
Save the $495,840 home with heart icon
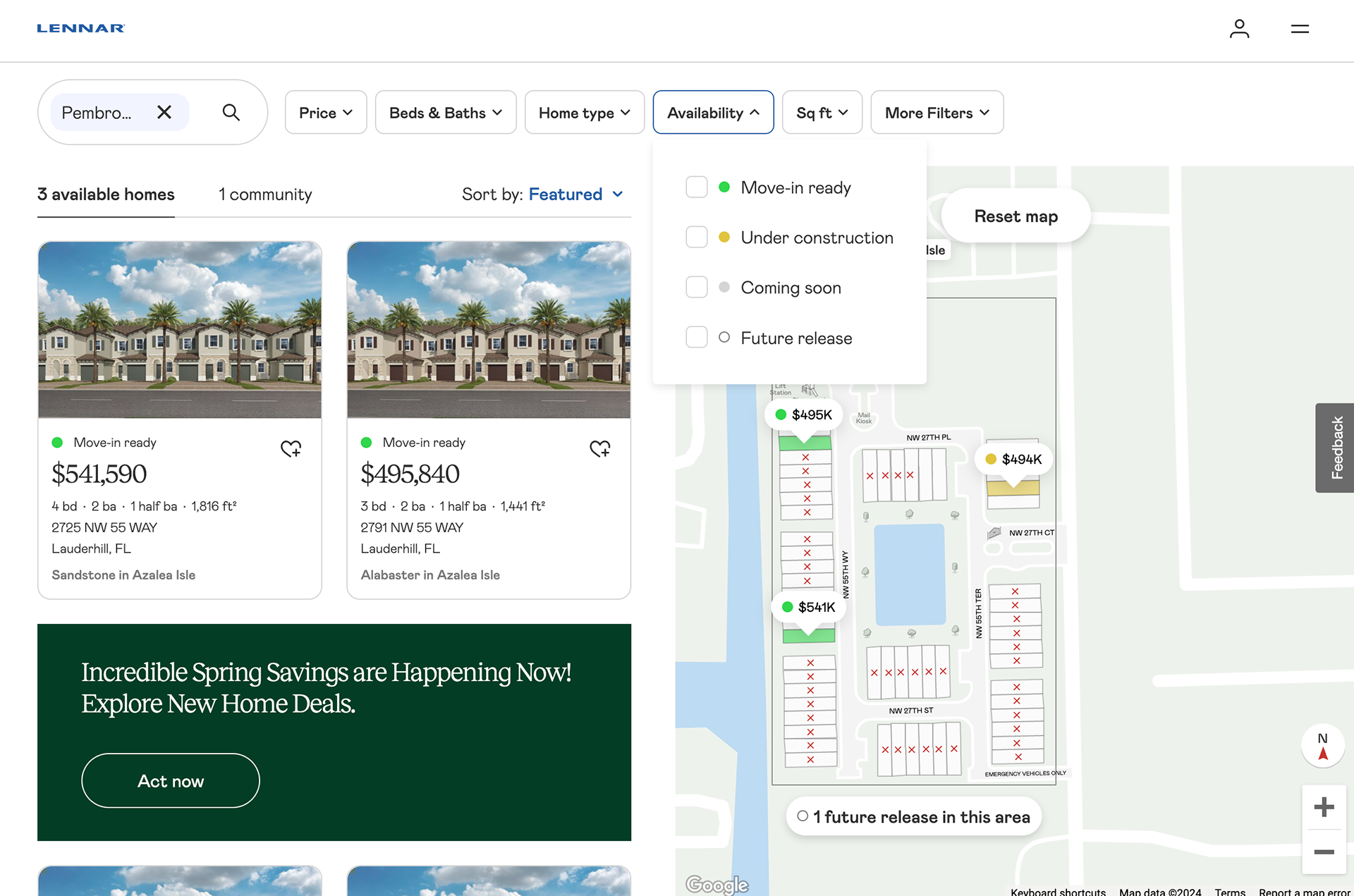(600, 448)
